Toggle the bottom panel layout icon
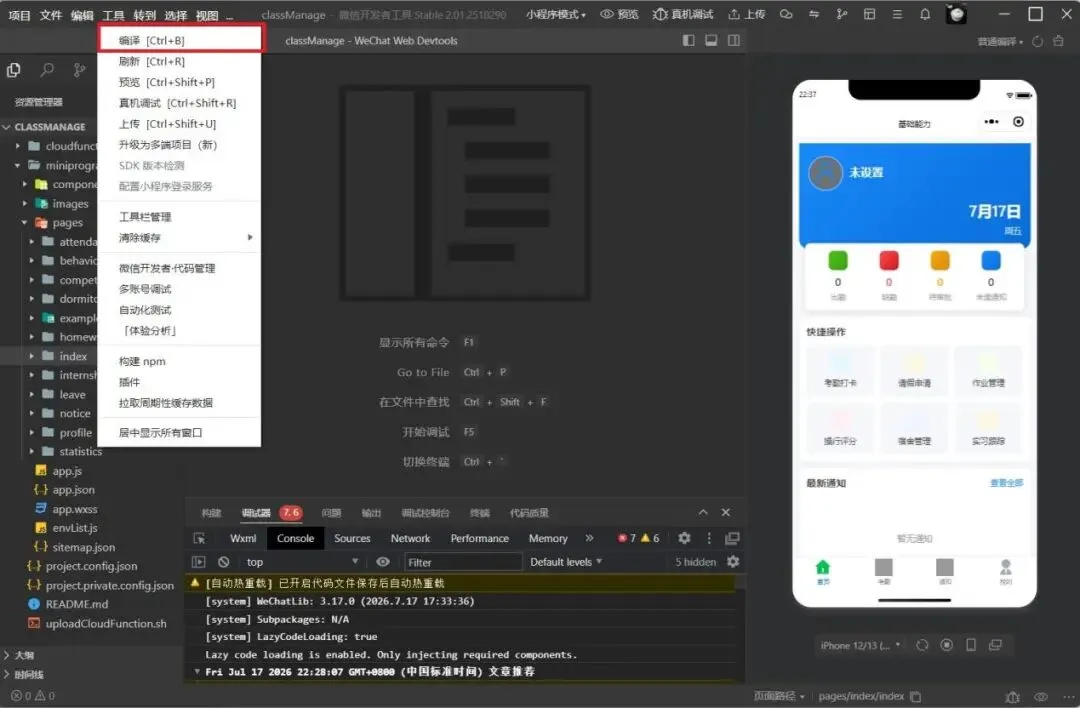Image resolution: width=1080 pixels, height=708 pixels. (711, 41)
